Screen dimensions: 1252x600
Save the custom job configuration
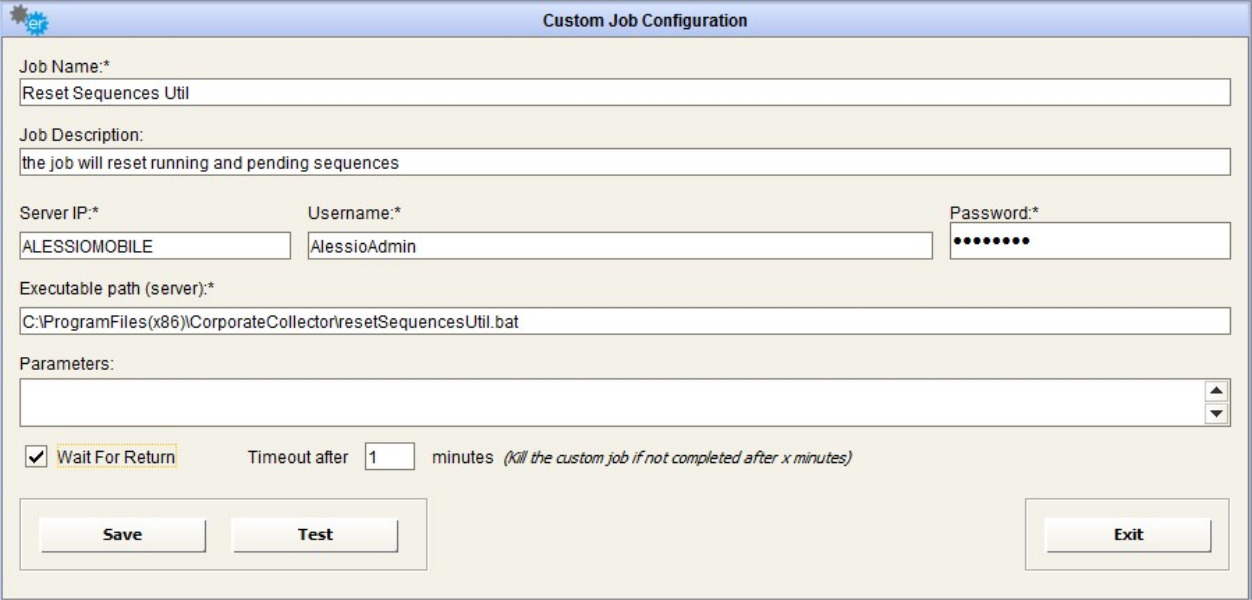pyautogui.click(x=122, y=534)
